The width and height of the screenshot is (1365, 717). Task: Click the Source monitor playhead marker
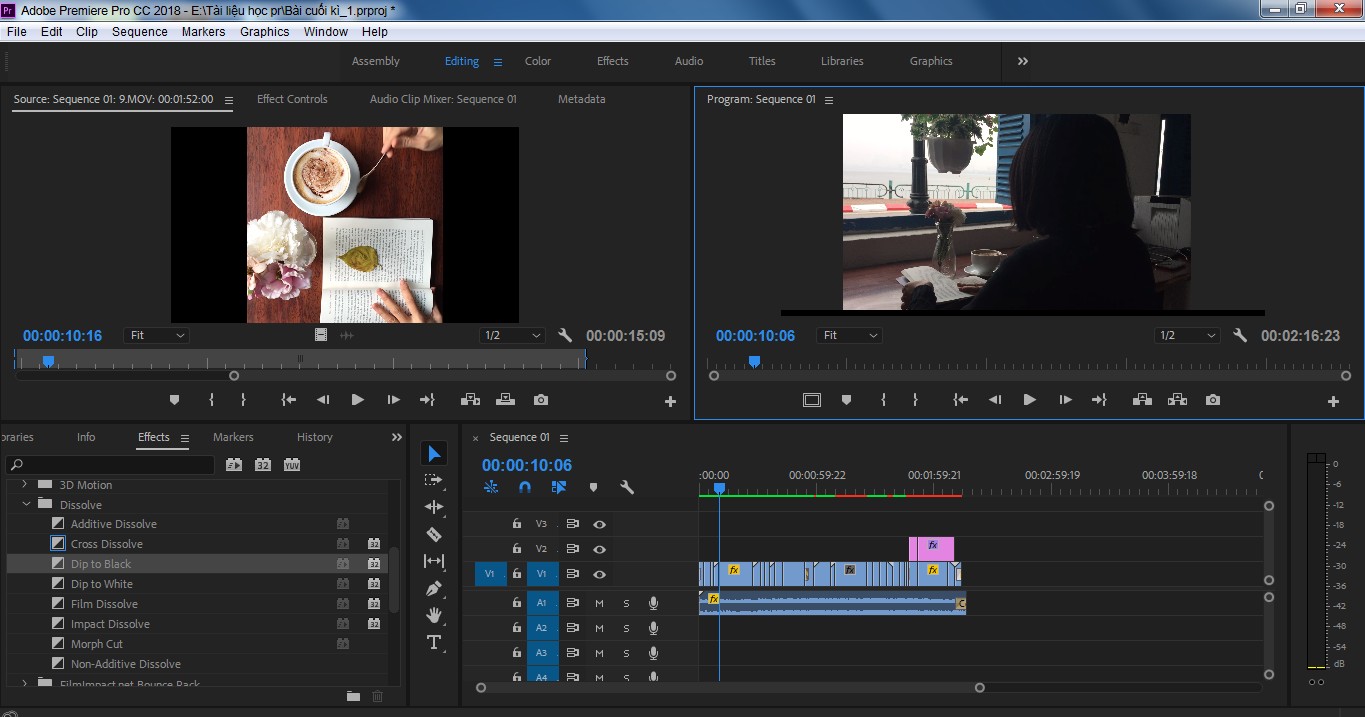tap(48, 361)
